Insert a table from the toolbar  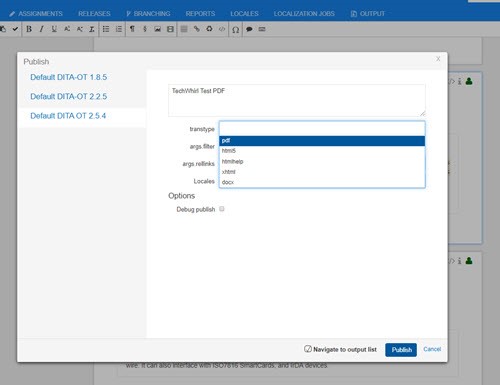(184, 29)
